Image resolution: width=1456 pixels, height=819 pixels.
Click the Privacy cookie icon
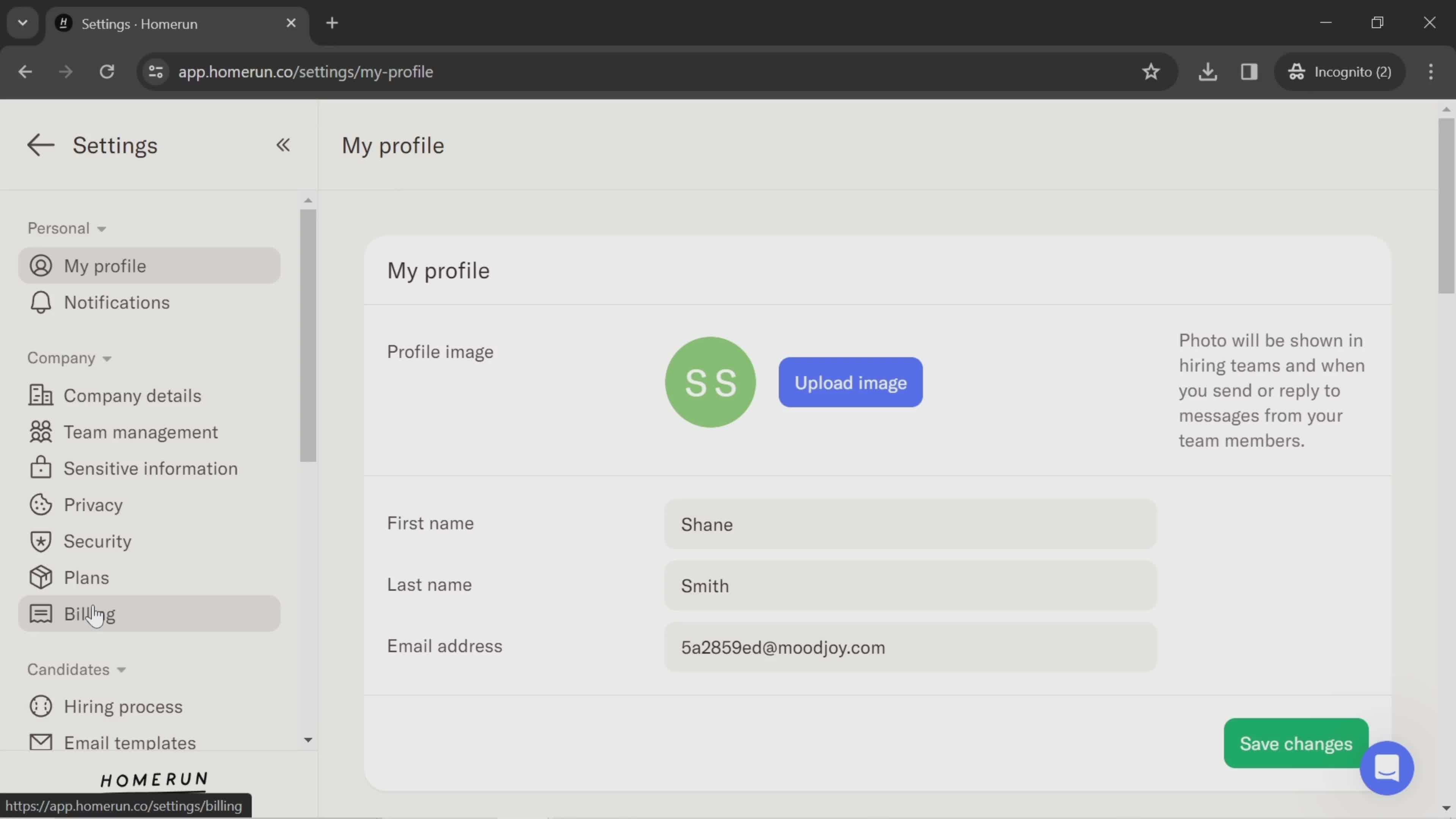pos(41,505)
